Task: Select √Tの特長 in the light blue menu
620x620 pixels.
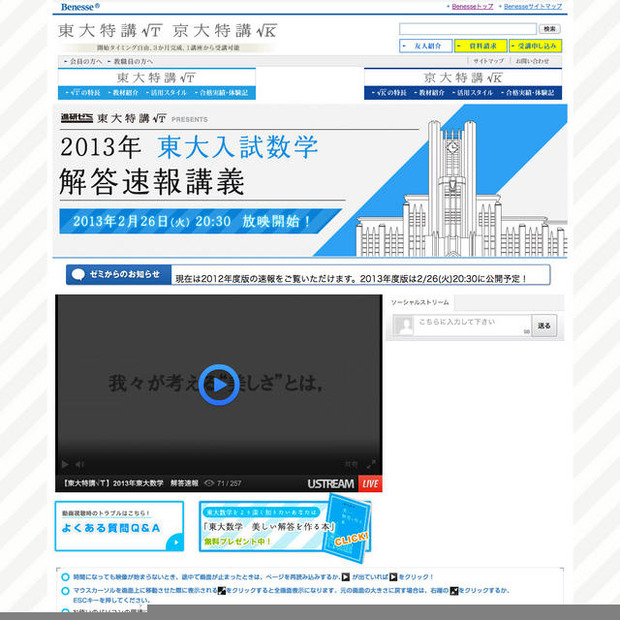Action: click(x=83, y=93)
